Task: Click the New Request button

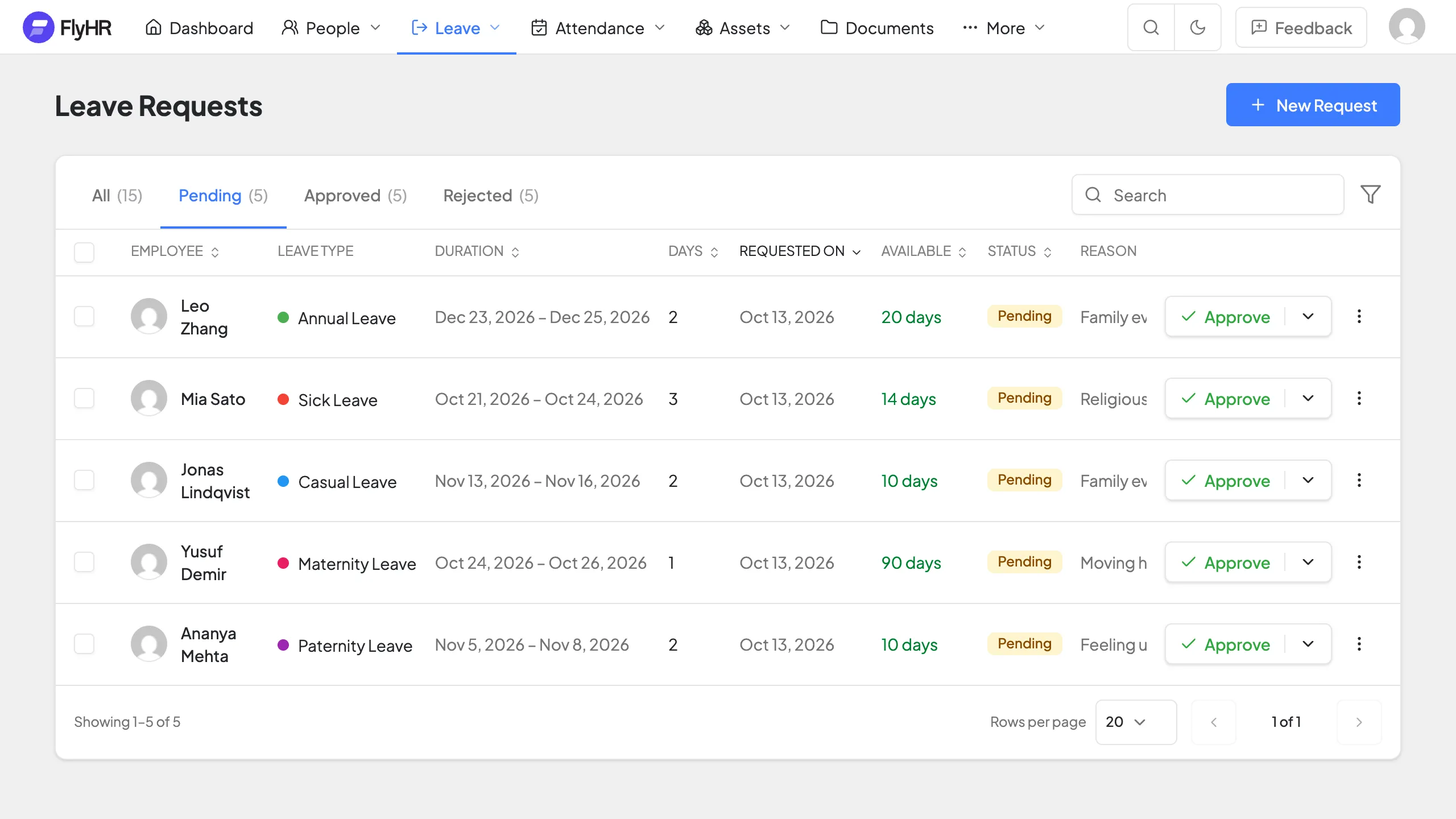Action: click(1313, 105)
